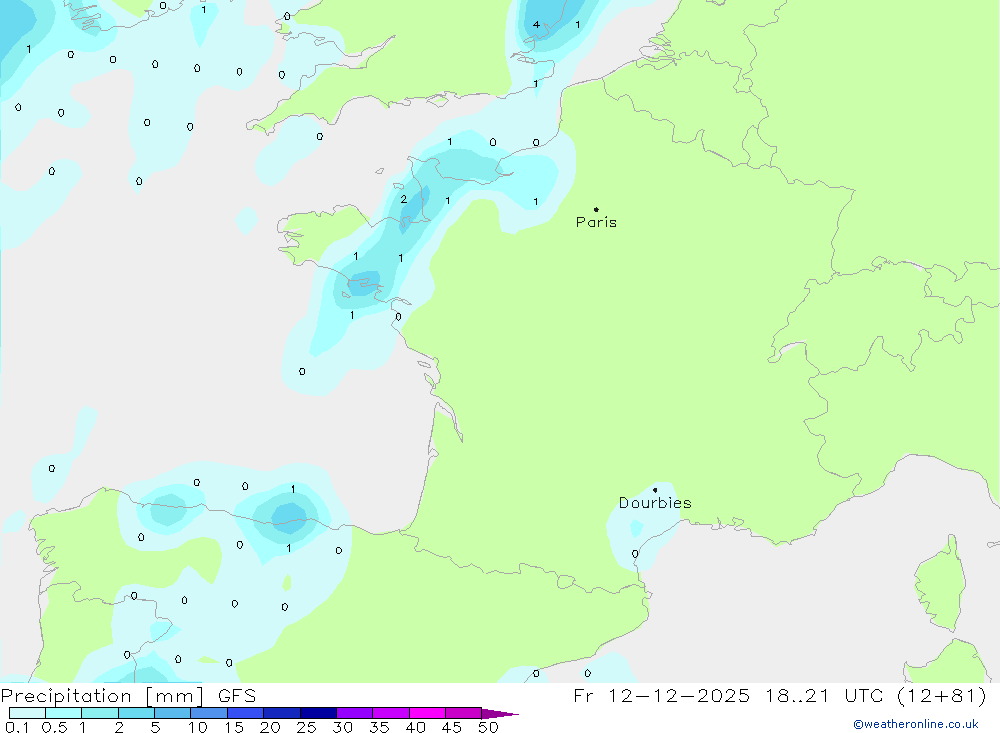Screen dimensions: 1000x733
Task: Click the black dot marking Dourbies
Action: (x=655, y=490)
